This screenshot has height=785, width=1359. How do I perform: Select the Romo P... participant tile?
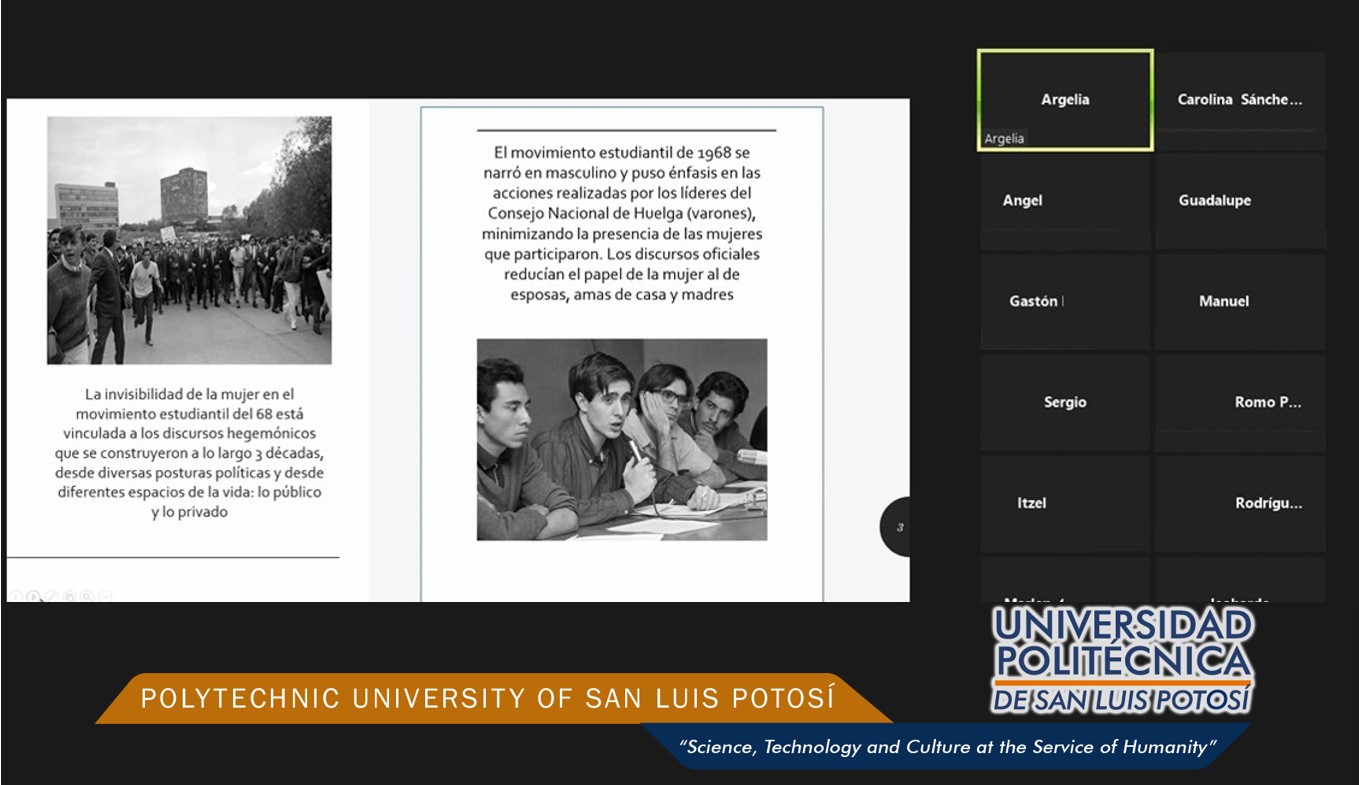click(x=1240, y=403)
